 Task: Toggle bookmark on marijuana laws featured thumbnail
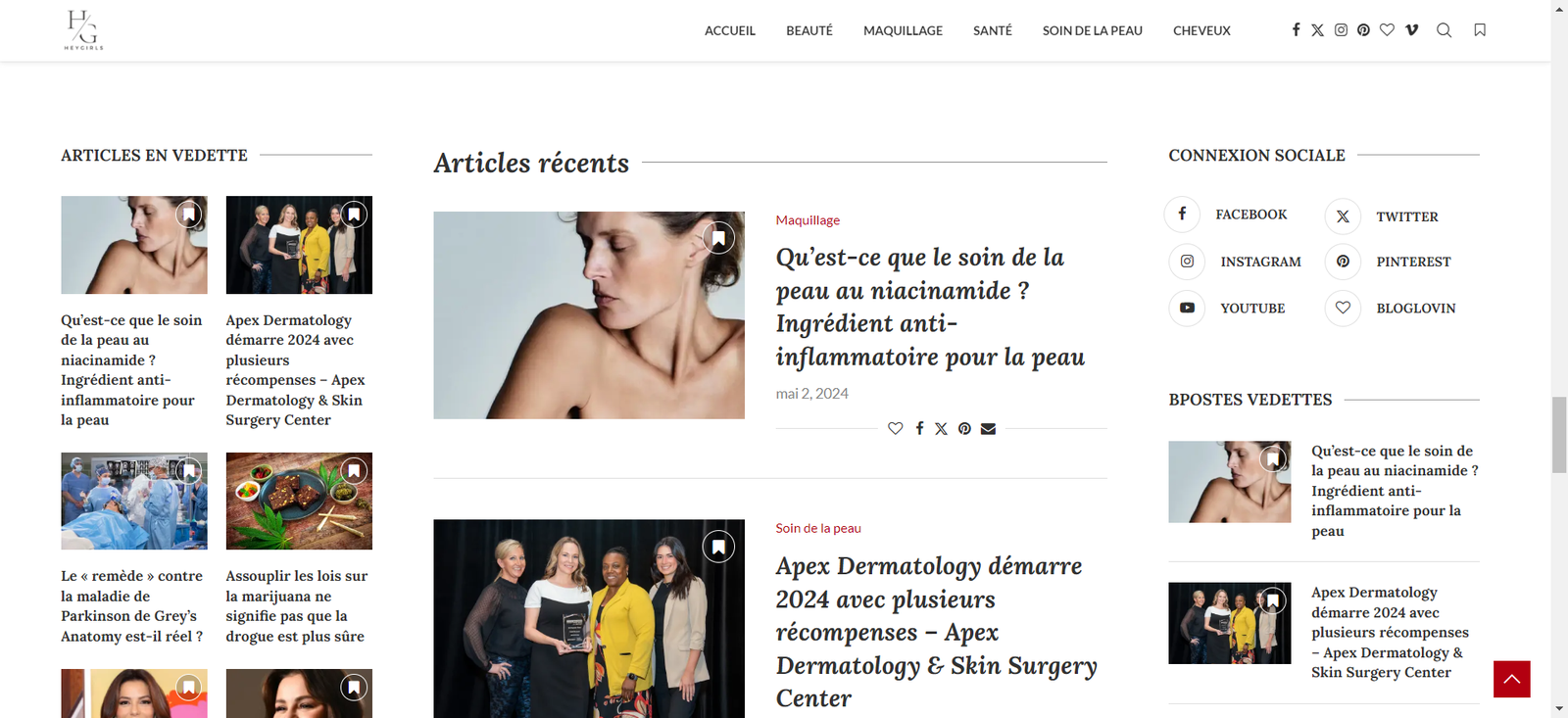point(354,471)
